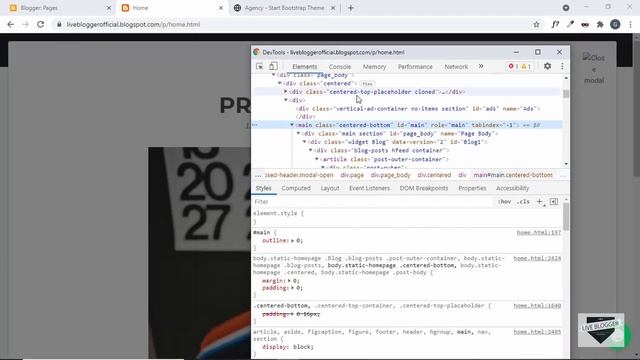Screen dimensions: 640x360
Task: Toggle the computed styles sidebar icon
Action: [x=554, y=202]
